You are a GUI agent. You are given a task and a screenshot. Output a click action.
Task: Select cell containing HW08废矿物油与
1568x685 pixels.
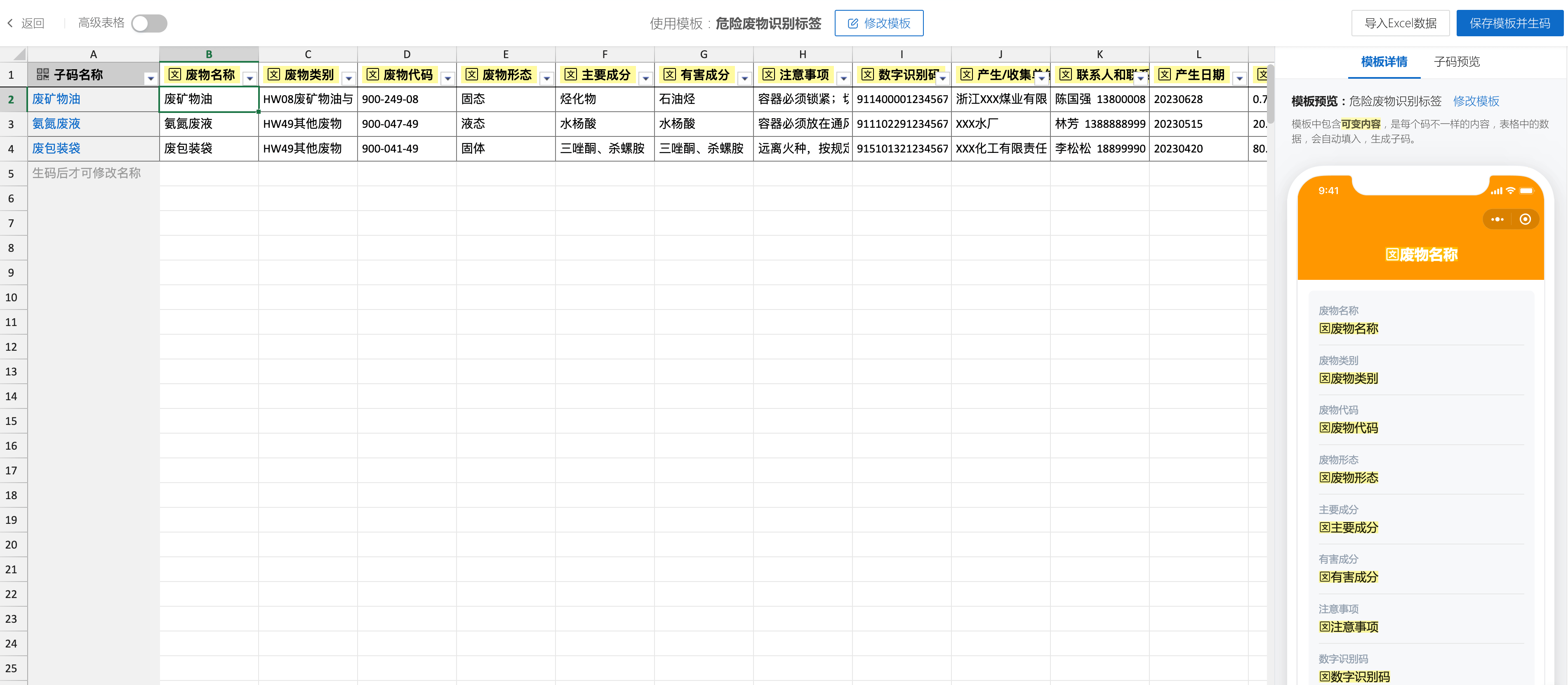[x=307, y=99]
